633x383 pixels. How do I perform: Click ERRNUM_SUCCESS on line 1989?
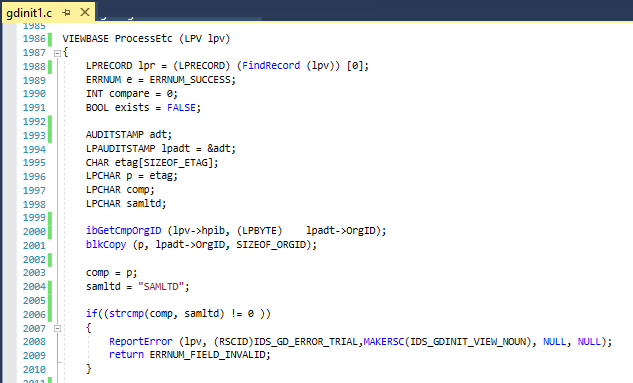191,80
